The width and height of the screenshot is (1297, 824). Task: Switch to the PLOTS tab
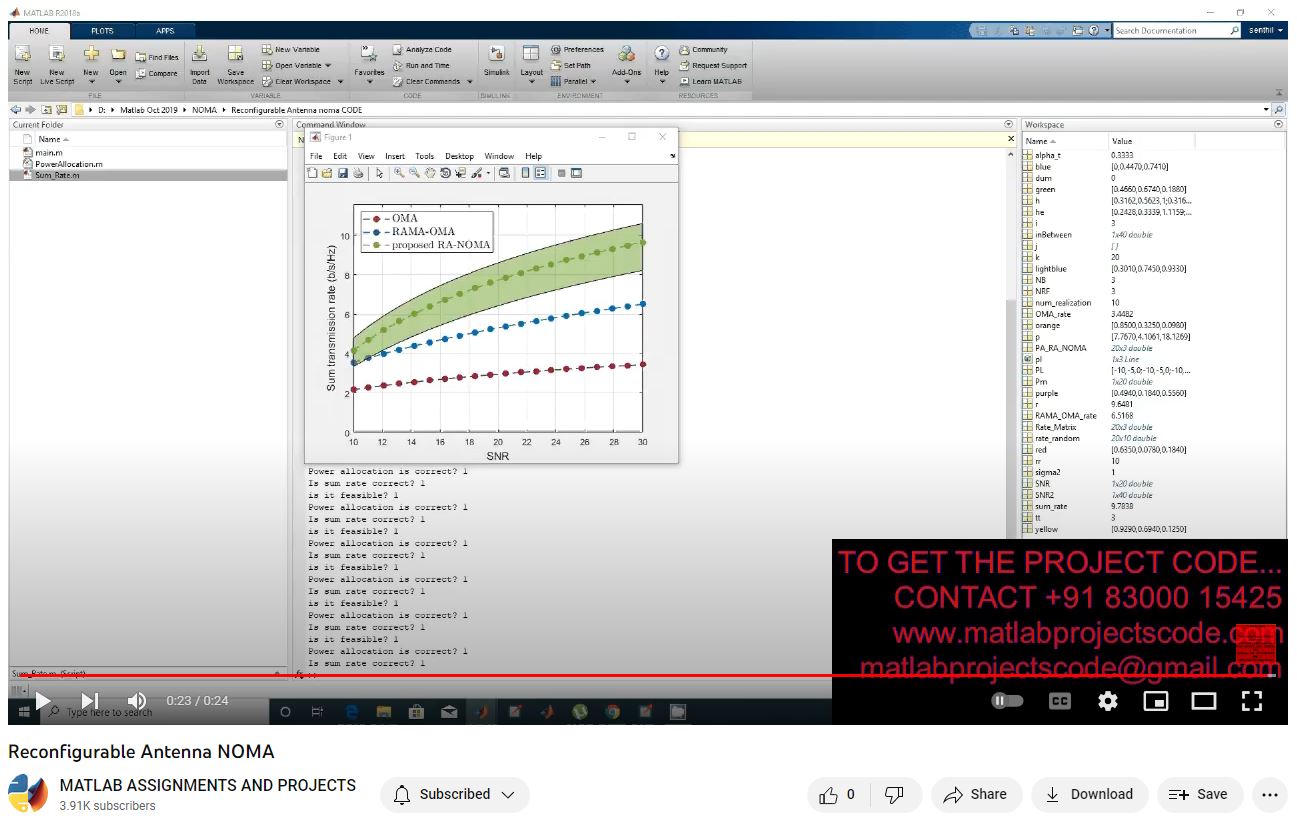[x=102, y=31]
